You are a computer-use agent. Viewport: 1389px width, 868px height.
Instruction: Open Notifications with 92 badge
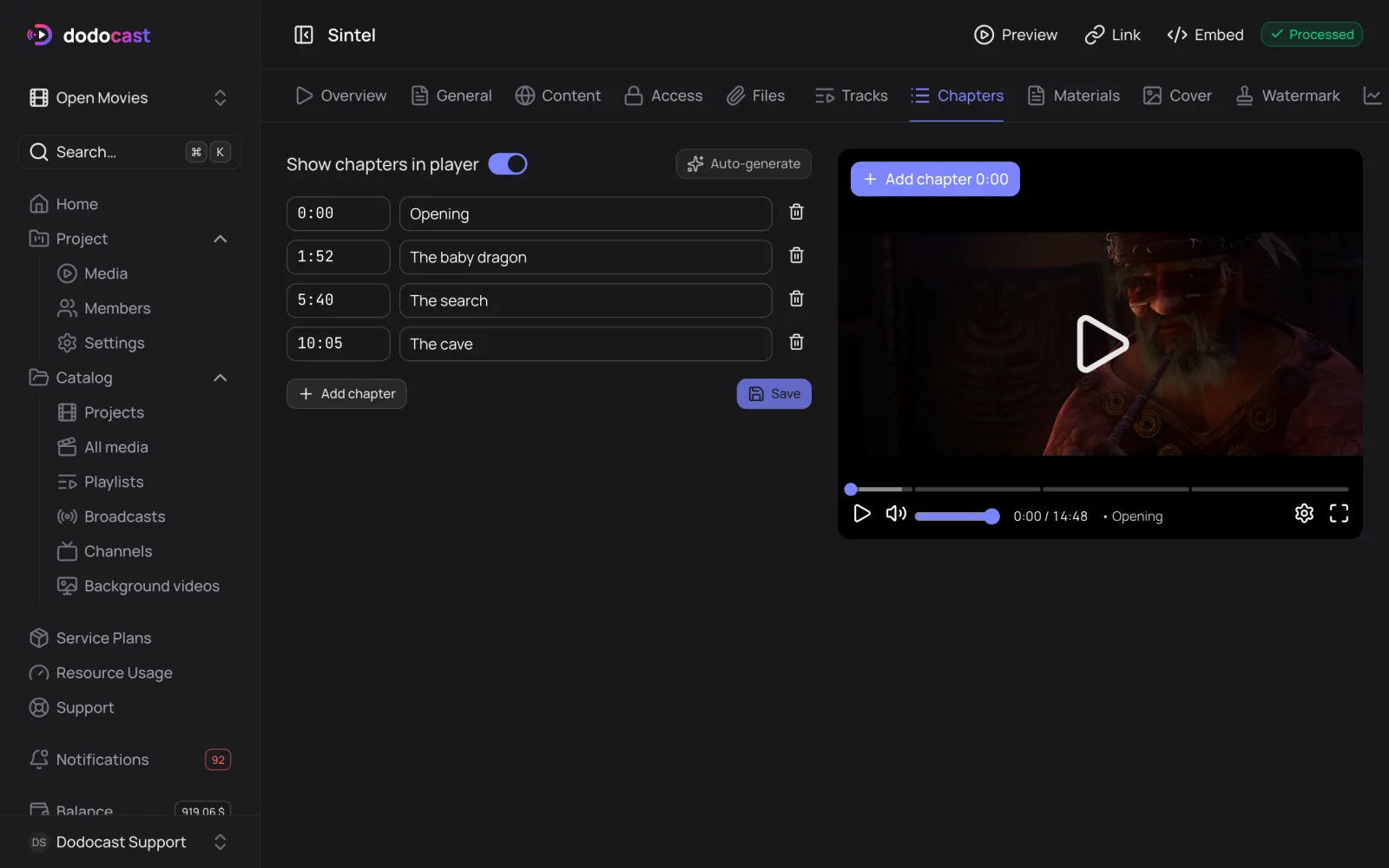click(130, 759)
